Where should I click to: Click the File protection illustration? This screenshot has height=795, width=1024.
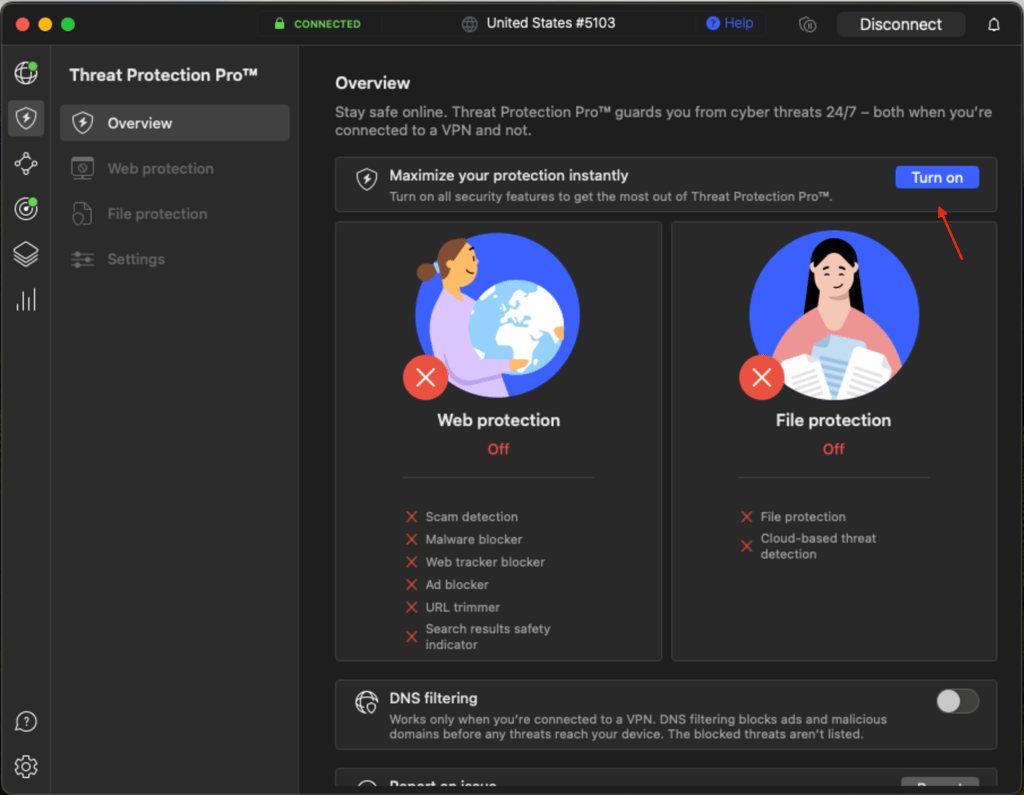pyautogui.click(x=833, y=315)
